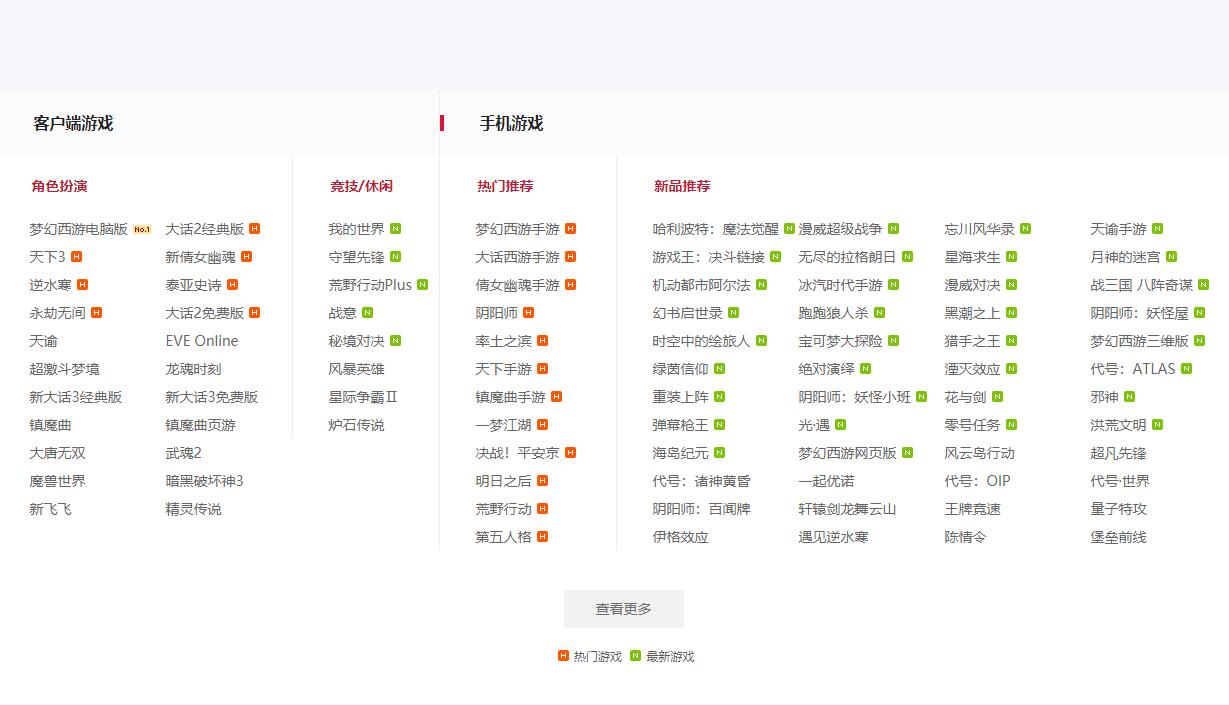Visit the 游戏王：决斗链接 link

[x=709, y=257]
